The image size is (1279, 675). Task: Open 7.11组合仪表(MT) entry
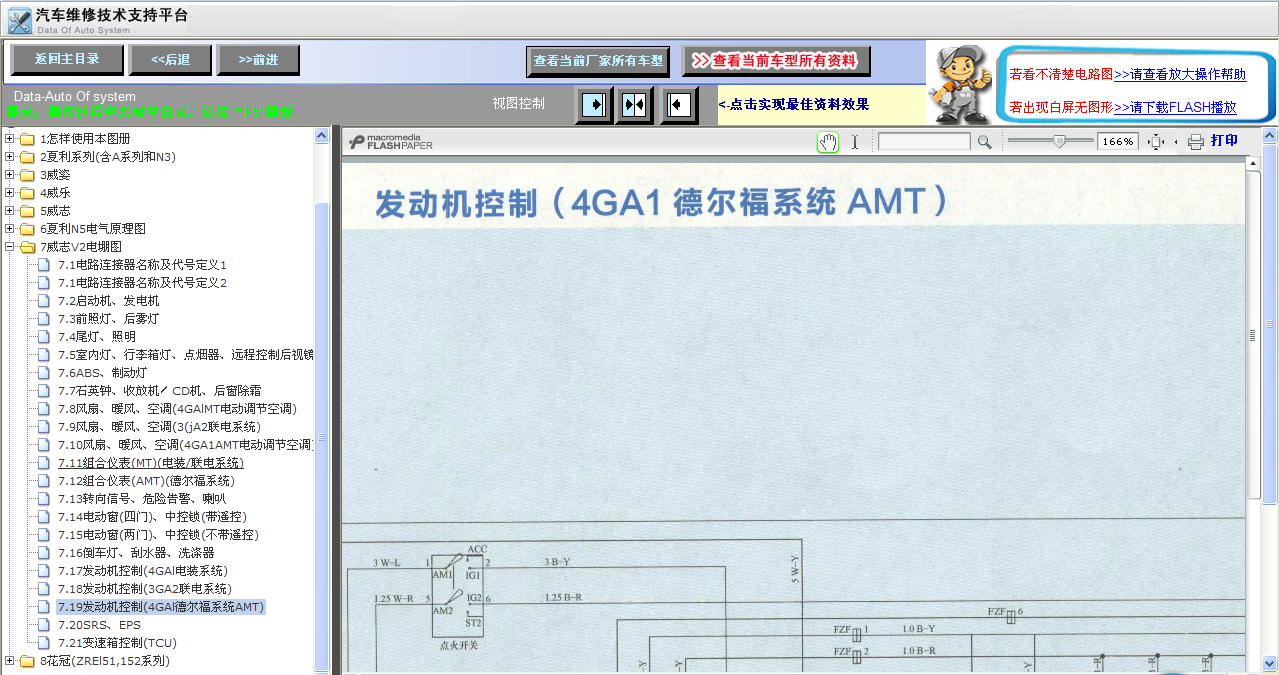[x=150, y=463]
